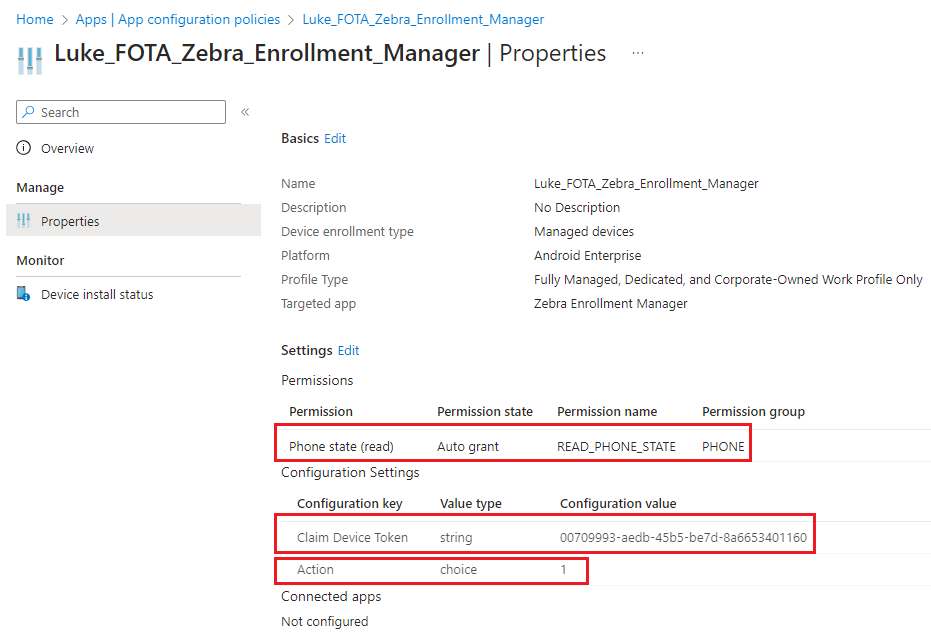The height and width of the screenshot is (639, 931).
Task: Open Overview via its info icon
Action: (x=21, y=148)
